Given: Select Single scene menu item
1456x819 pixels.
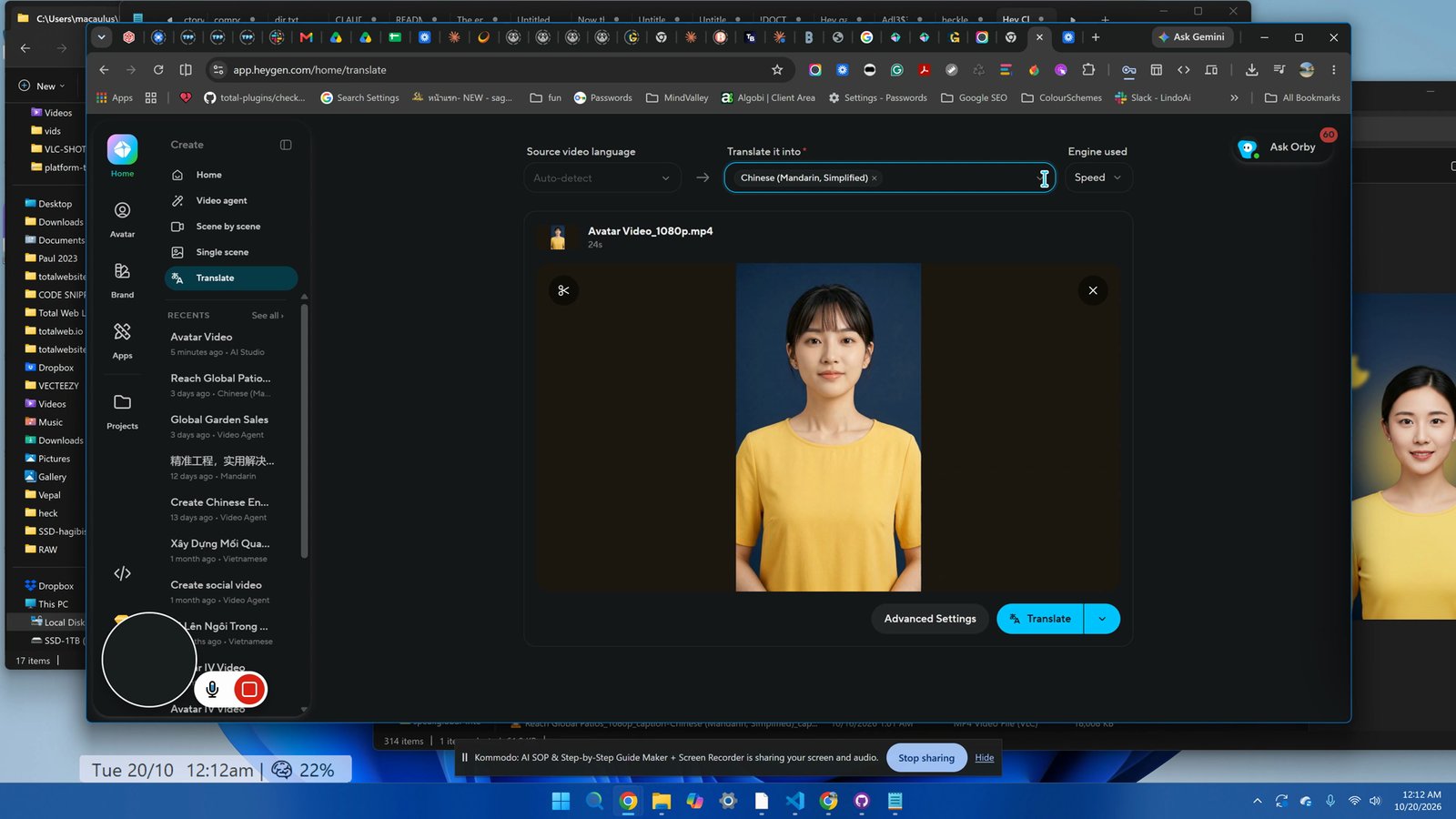Looking at the screenshot, I should 231,252.
